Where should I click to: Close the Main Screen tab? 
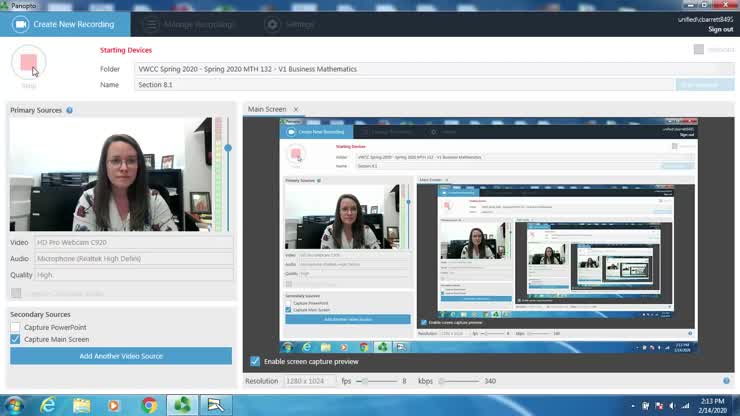[296, 109]
